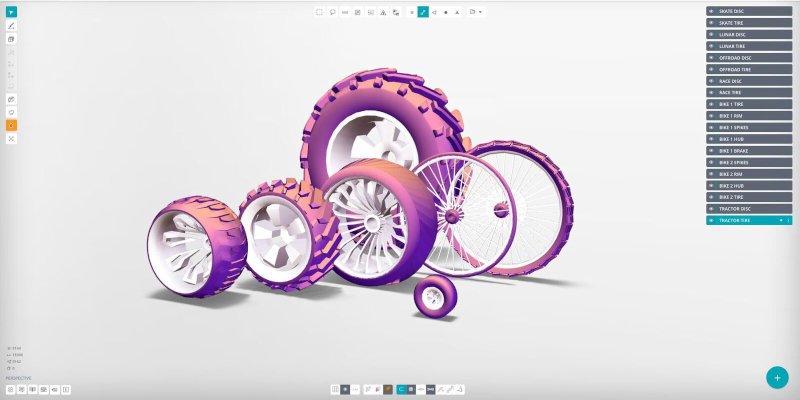Click the teal add button with plus sign
The height and width of the screenshot is (400, 800).
tap(777, 377)
